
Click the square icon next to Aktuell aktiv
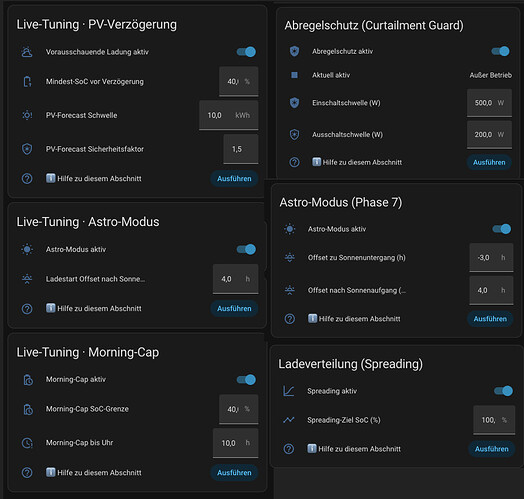click(294, 75)
